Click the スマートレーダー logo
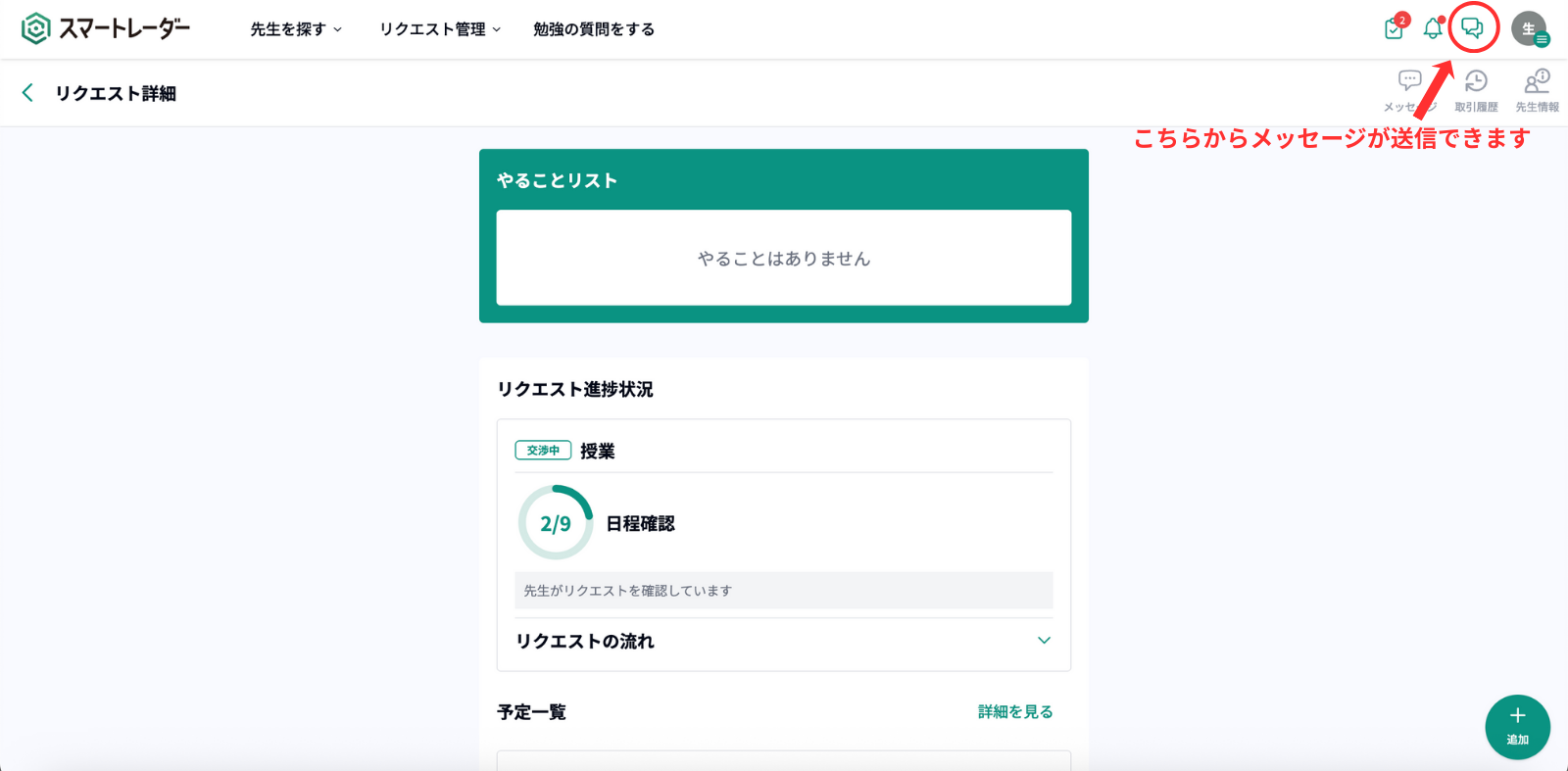The width and height of the screenshot is (1568, 771). coord(106,29)
